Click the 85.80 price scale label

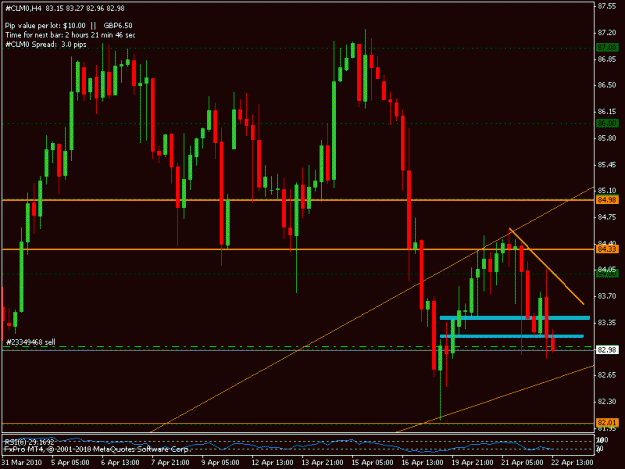pyautogui.click(x=607, y=138)
